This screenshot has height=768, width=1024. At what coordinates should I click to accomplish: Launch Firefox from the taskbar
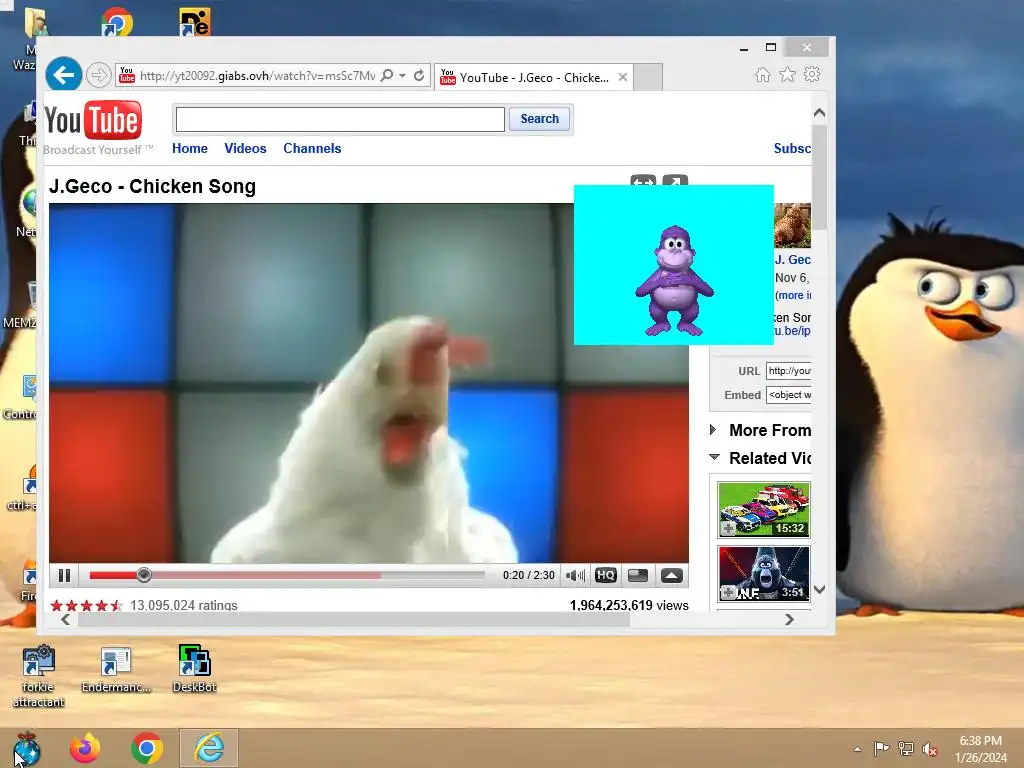tap(85, 748)
